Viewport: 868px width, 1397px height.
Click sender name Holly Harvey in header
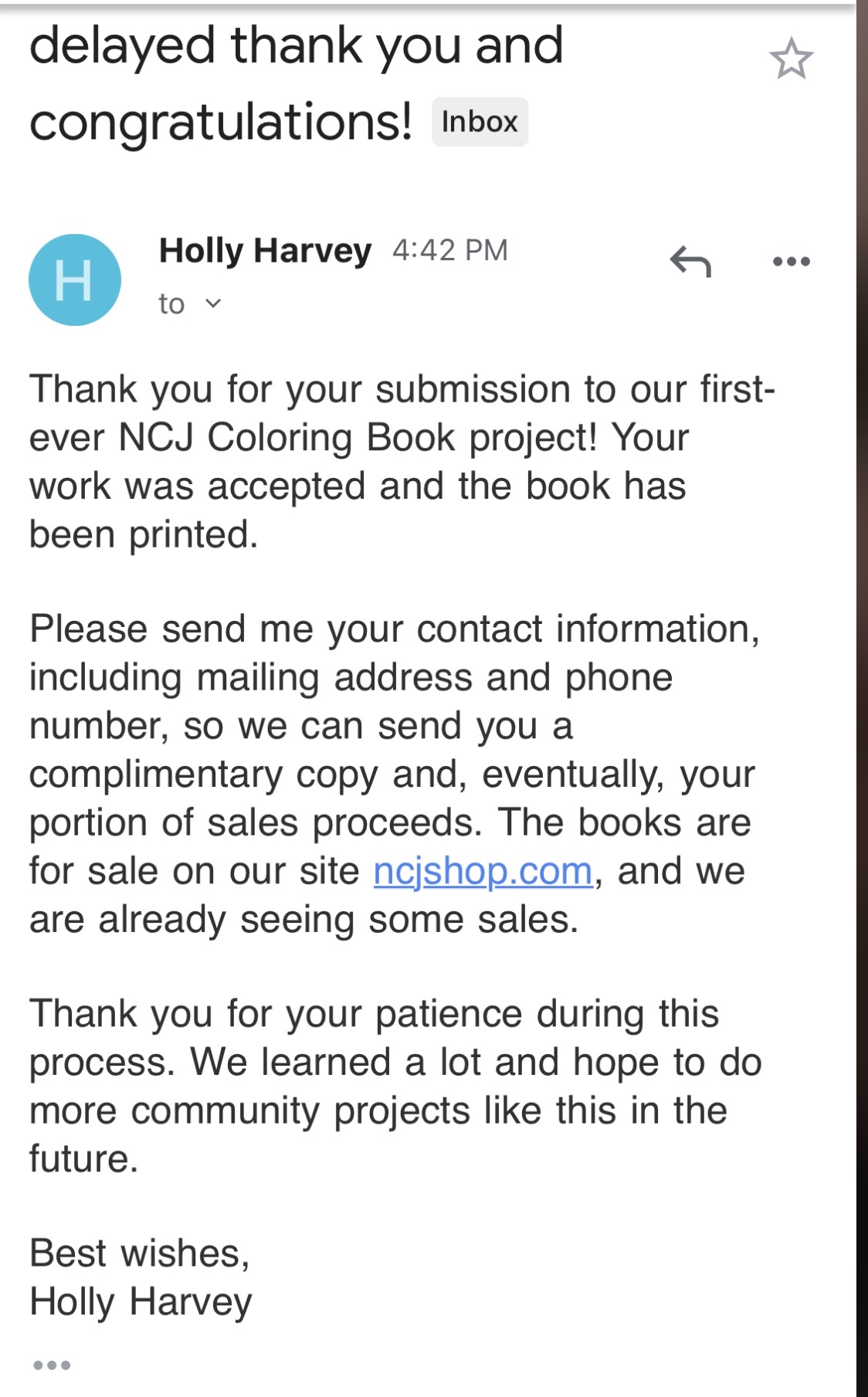point(265,250)
